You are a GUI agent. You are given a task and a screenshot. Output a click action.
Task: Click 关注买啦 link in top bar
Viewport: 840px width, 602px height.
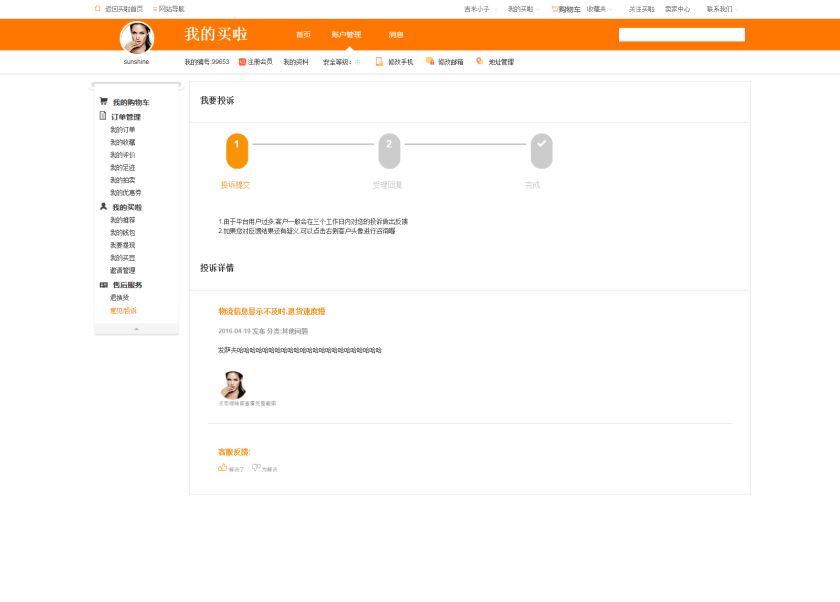[641, 9]
